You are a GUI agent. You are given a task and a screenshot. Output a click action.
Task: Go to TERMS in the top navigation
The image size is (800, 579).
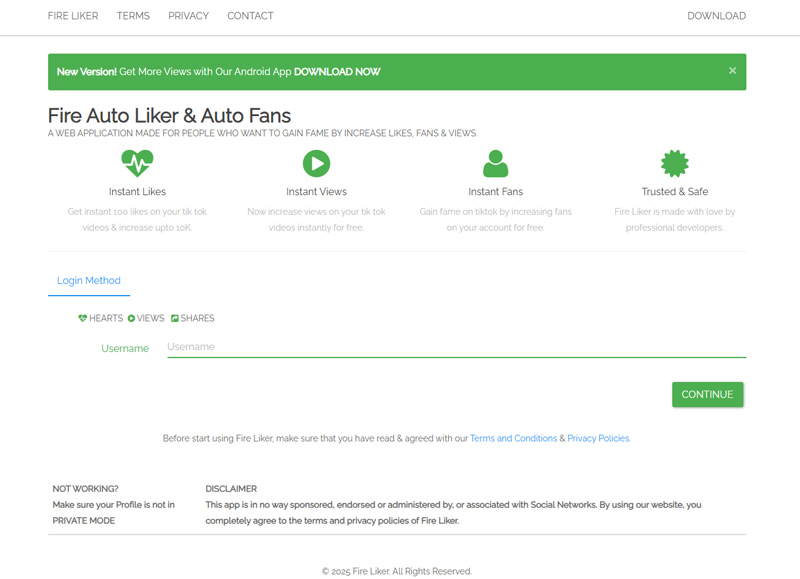(133, 16)
